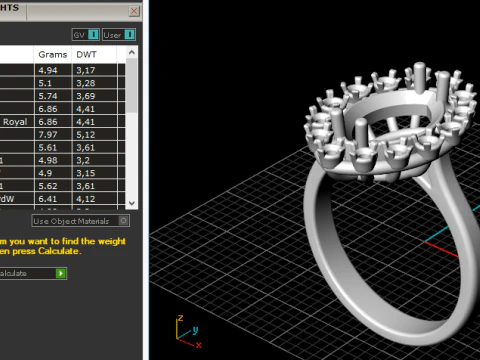The height and width of the screenshot is (360, 480).
Task: Select the 5.61 grams cell
Action: [53, 147]
